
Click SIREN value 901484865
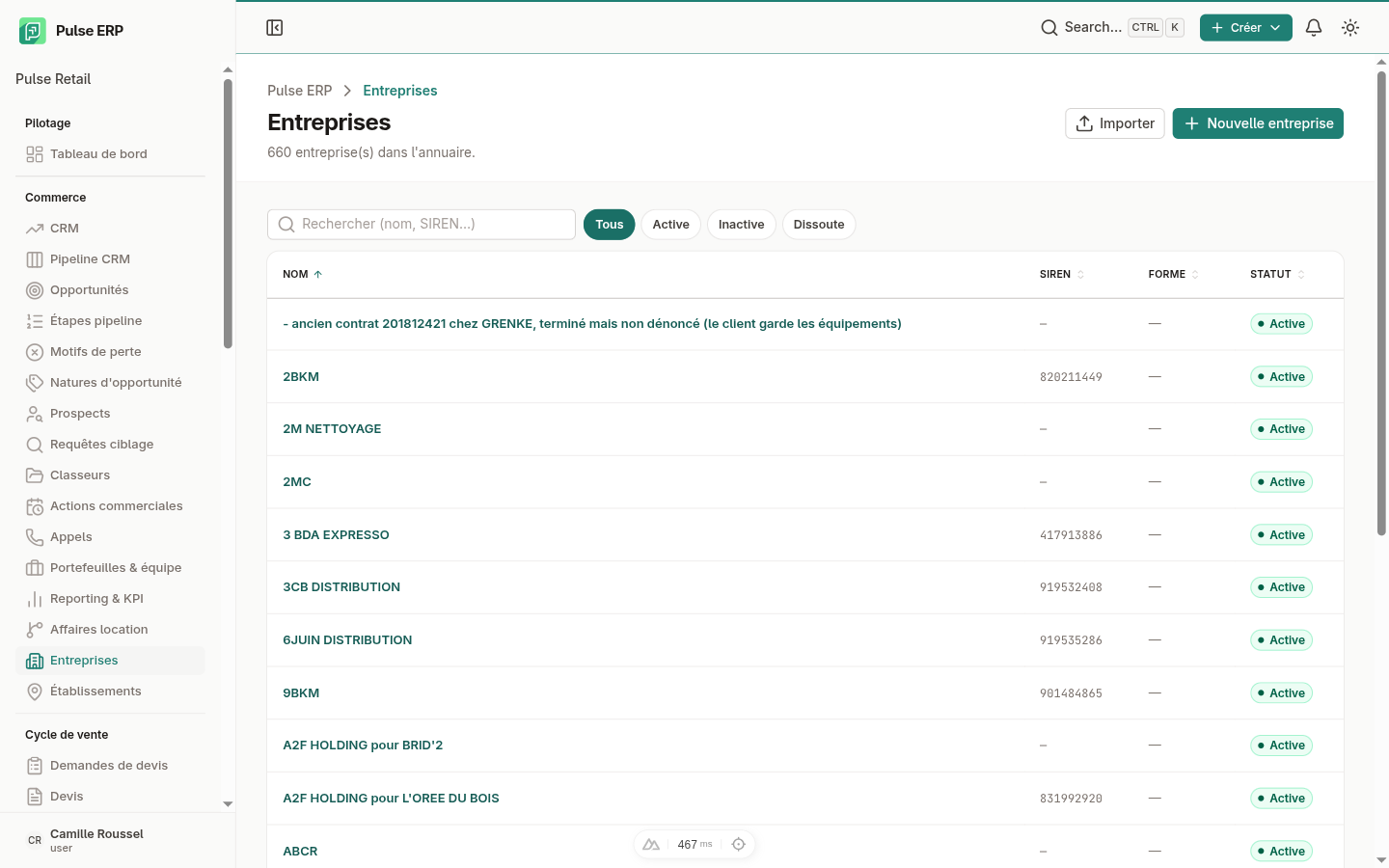click(1071, 693)
